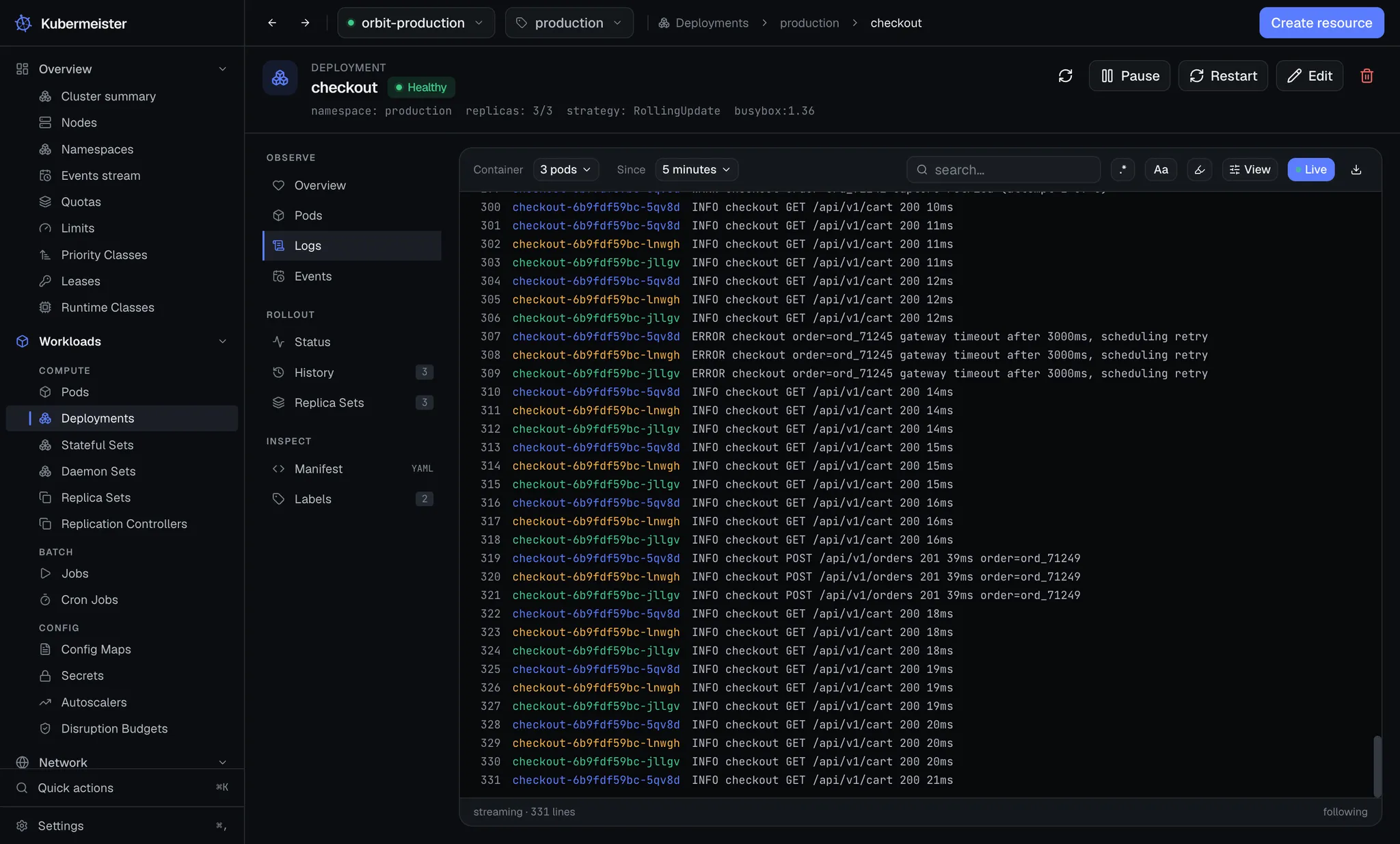Click the Pods cube icon under Compute
The image size is (1400, 844).
coord(45,392)
